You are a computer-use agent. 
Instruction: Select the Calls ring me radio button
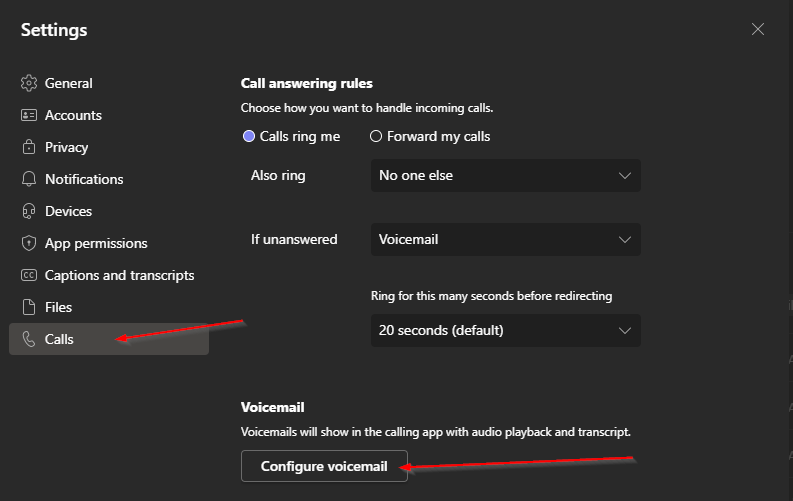248,136
